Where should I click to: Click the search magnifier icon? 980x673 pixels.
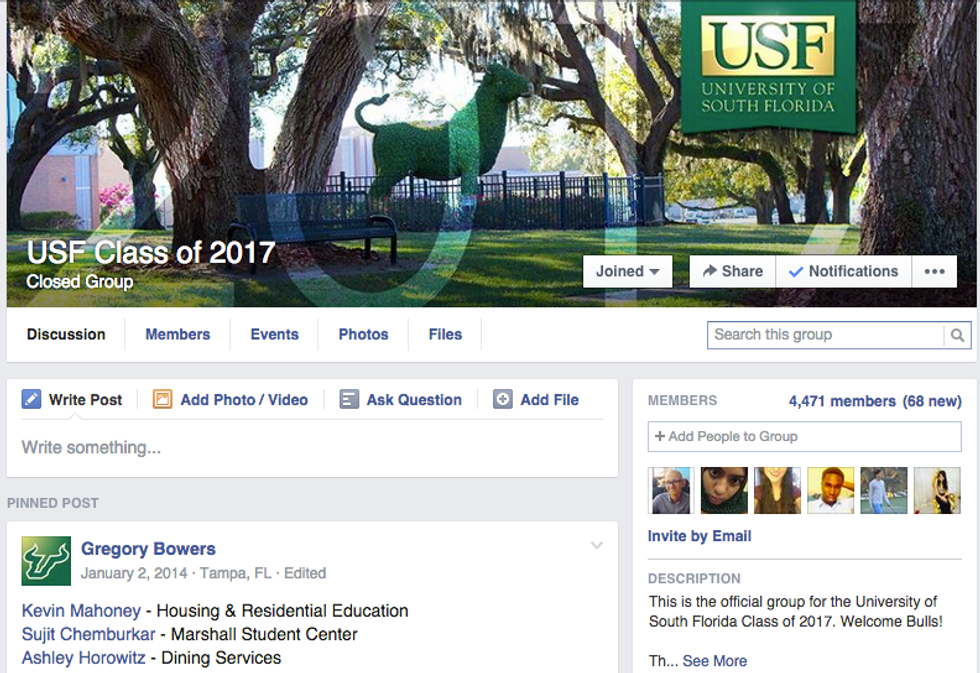957,336
